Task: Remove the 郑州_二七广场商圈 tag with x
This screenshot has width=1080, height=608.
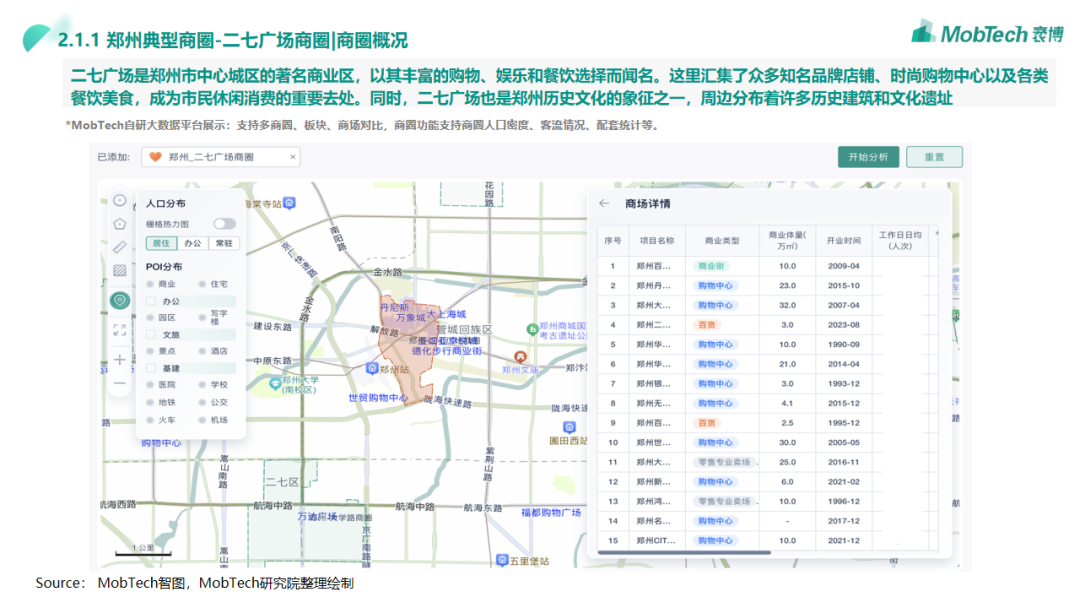Action: click(292, 157)
